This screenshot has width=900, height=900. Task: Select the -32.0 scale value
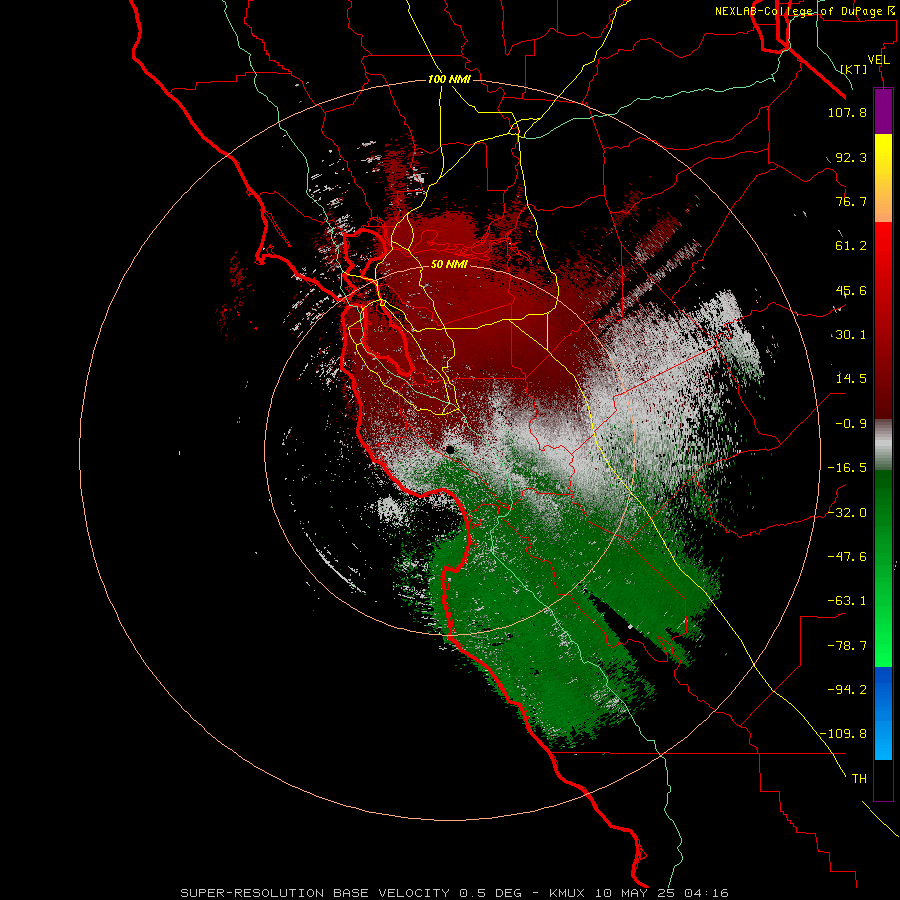tap(847, 513)
